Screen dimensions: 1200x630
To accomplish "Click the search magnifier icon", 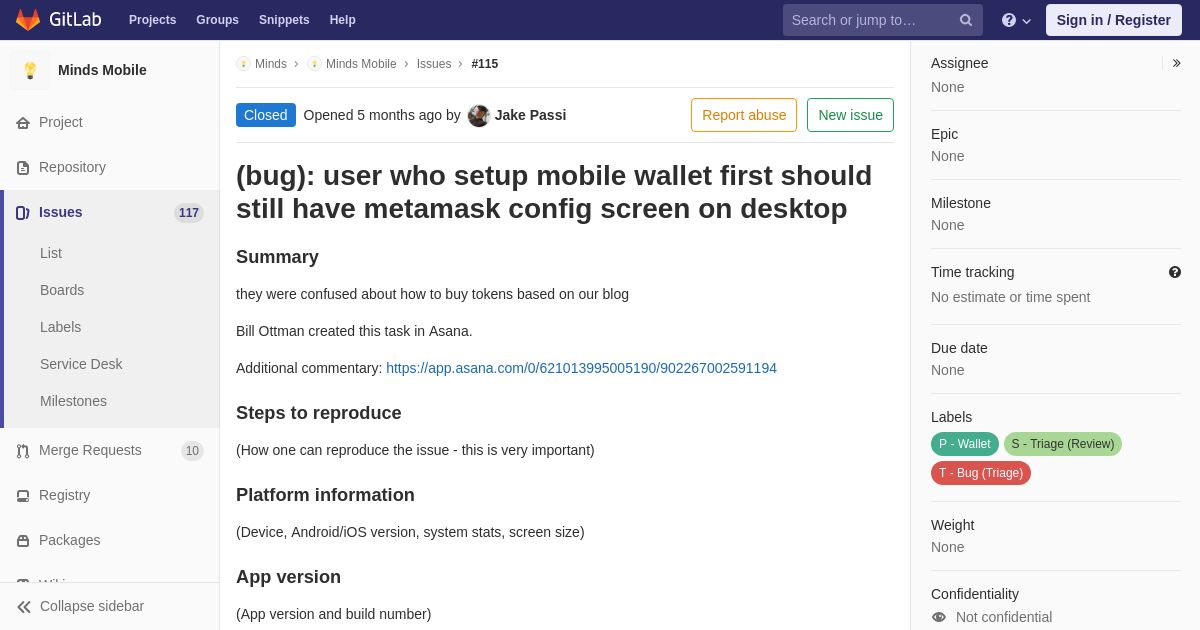I will point(965,20).
